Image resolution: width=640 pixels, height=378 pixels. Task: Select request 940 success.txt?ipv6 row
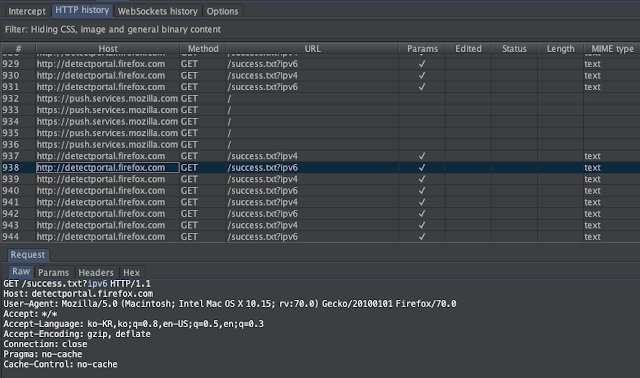pyautogui.click(x=320, y=191)
